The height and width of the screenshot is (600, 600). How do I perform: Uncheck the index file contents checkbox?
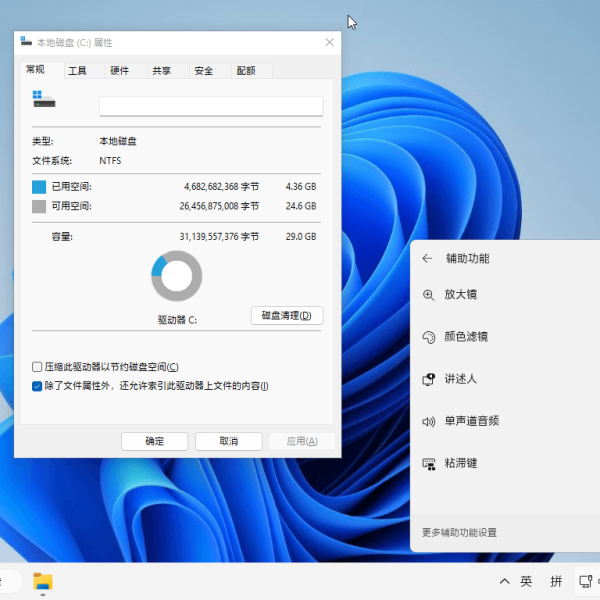tap(37, 386)
